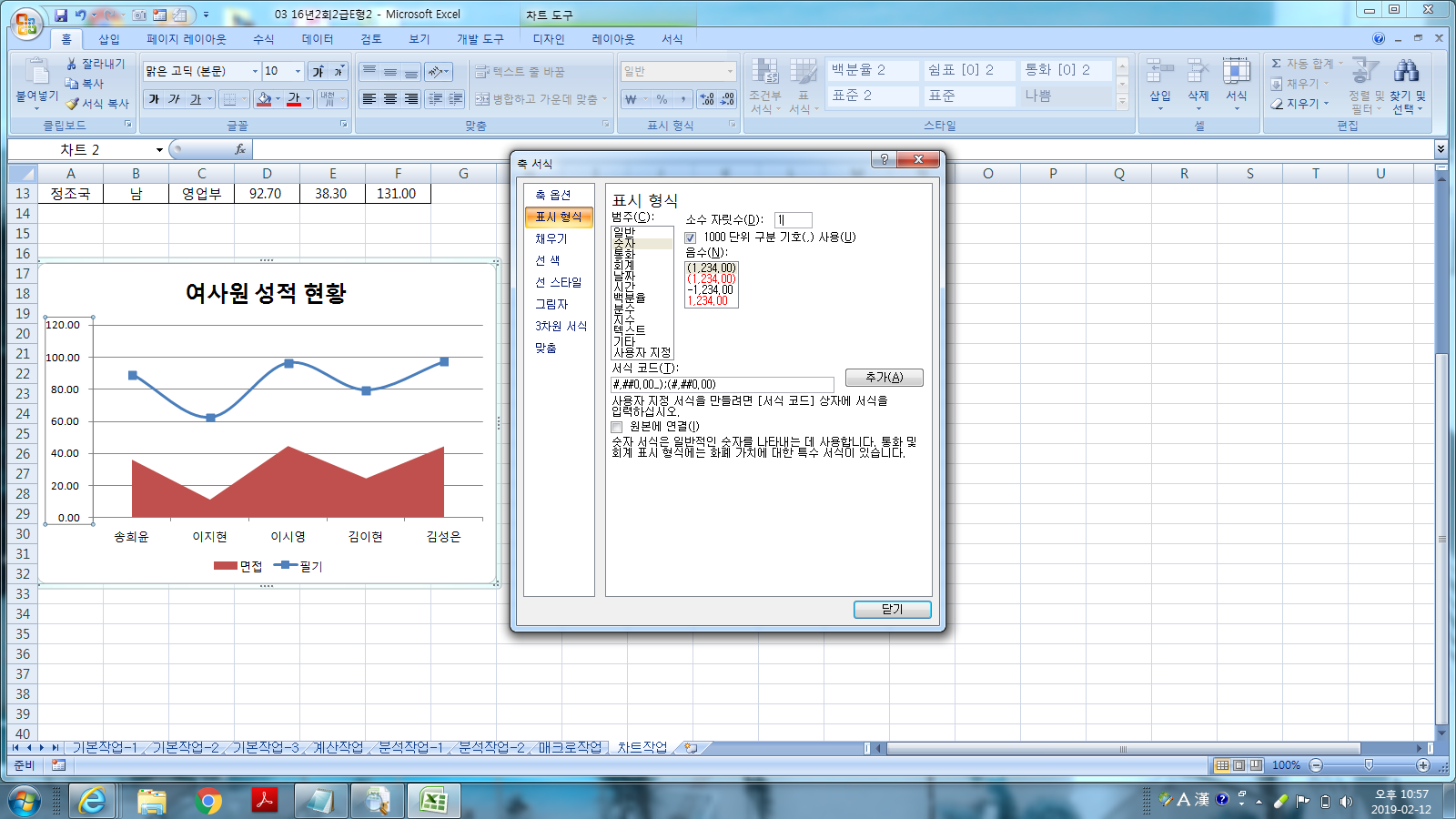1456x819 pixels.
Task: Click the center align text icon
Action: (390, 99)
